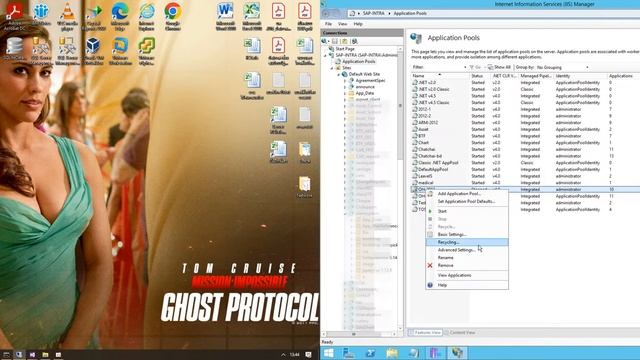Launch Google Chrome from the desktop
The image size is (640, 360).
point(173,16)
